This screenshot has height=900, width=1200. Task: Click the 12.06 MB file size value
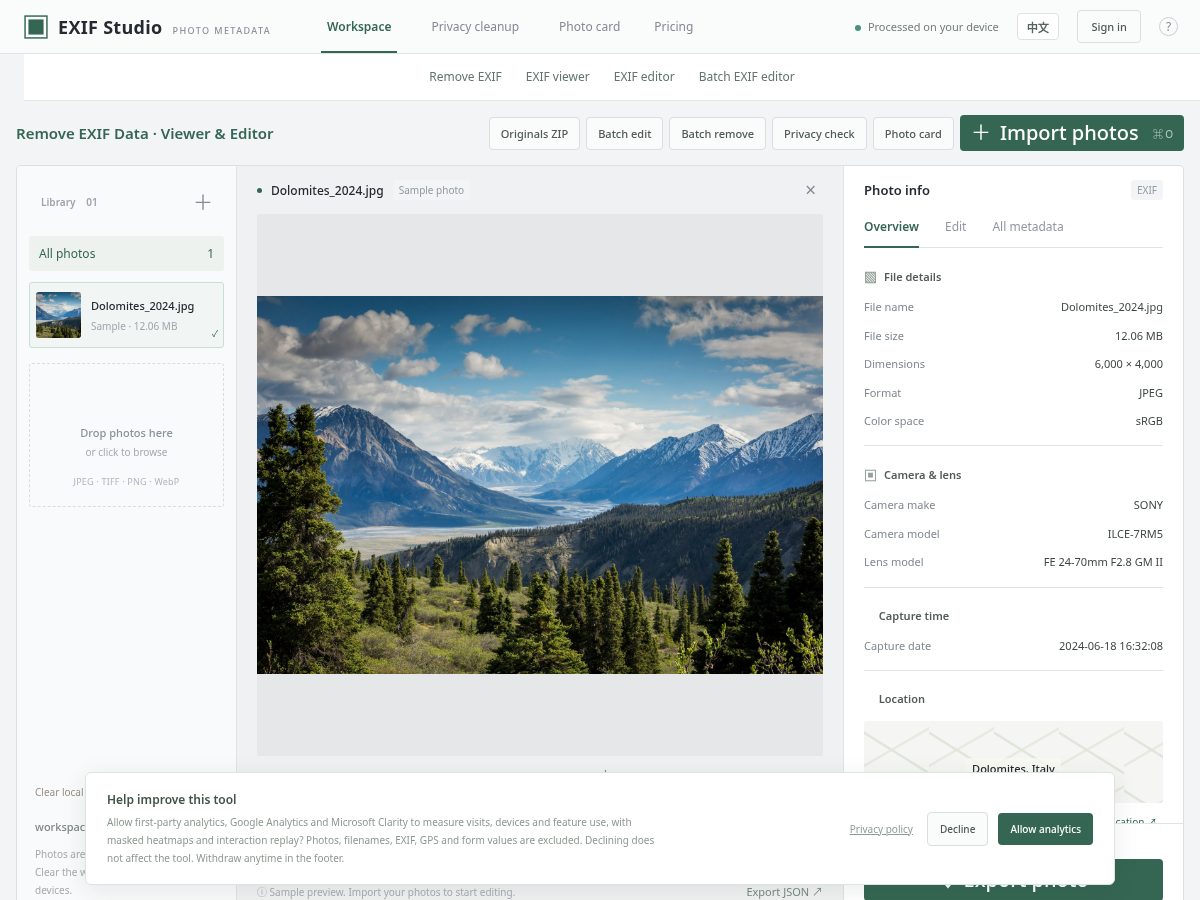coord(1139,336)
